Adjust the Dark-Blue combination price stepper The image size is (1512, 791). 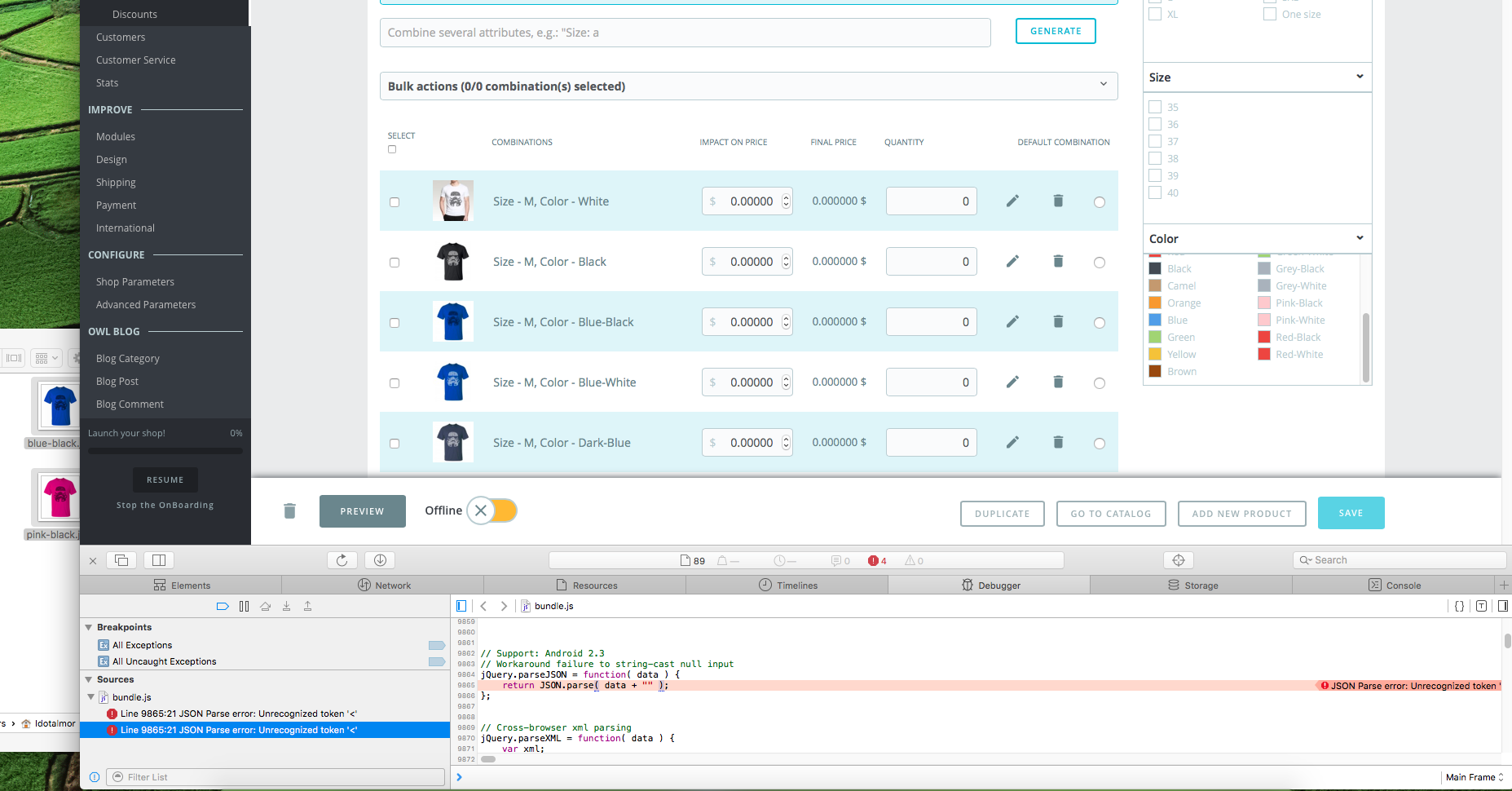click(786, 442)
